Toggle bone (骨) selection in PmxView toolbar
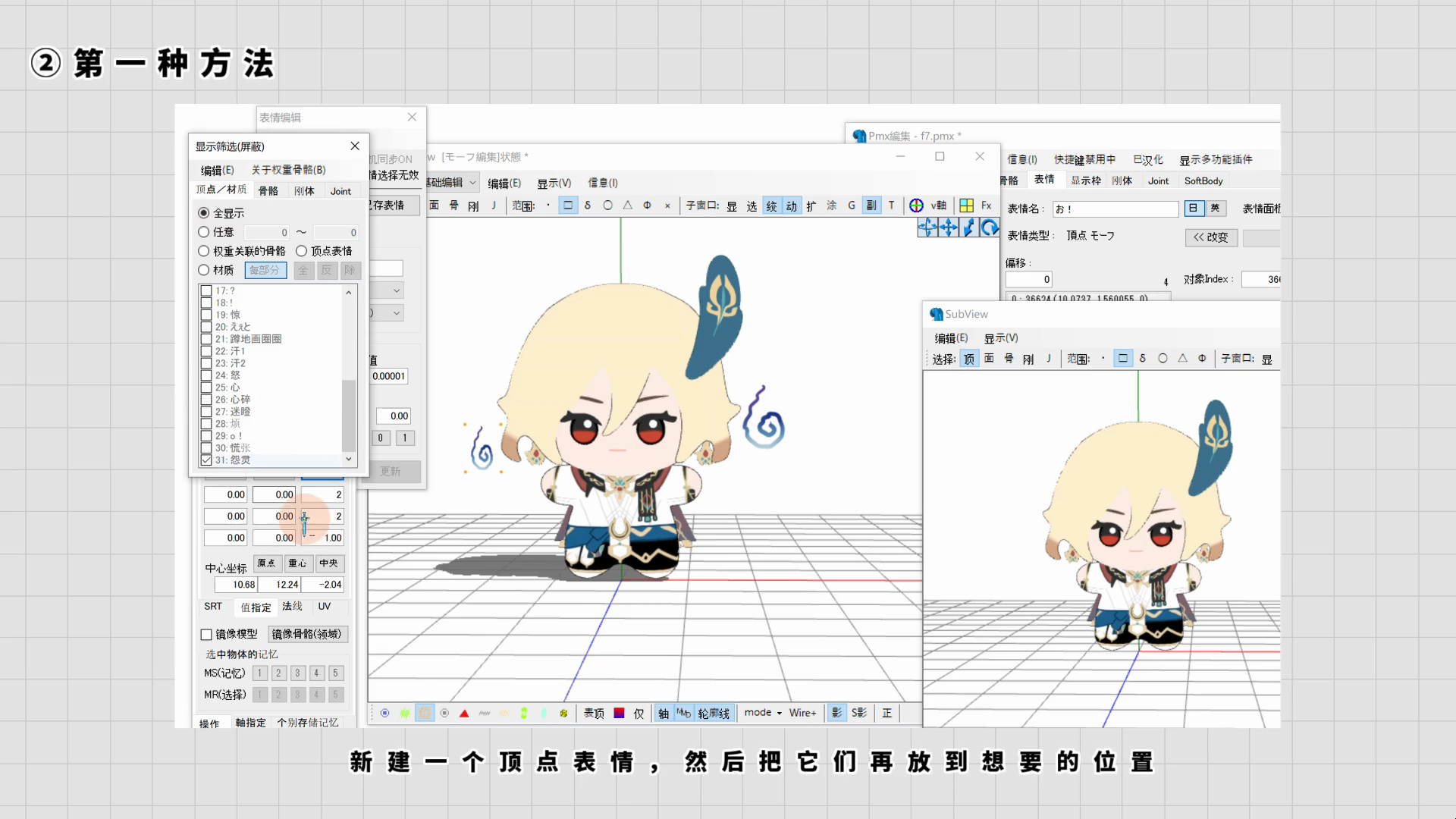The width and height of the screenshot is (1456, 819). pos(453,206)
